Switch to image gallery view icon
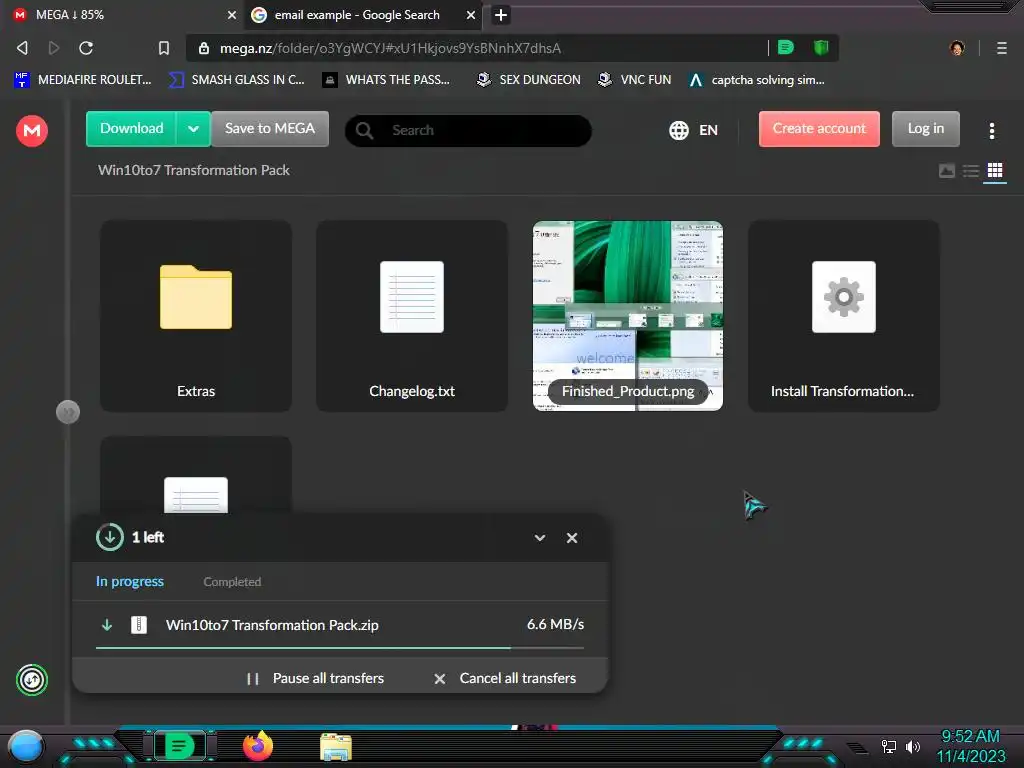The image size is (1024, 768). point(946,170)
